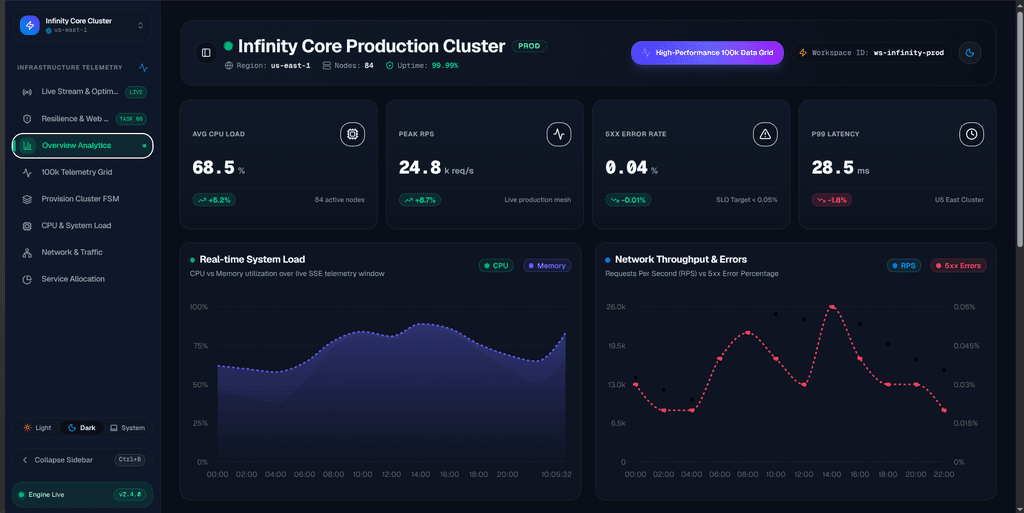Click the sidebar panel toggle icon in header
The height and width of the screenshot is (513, 1024).
coord(206,53)
